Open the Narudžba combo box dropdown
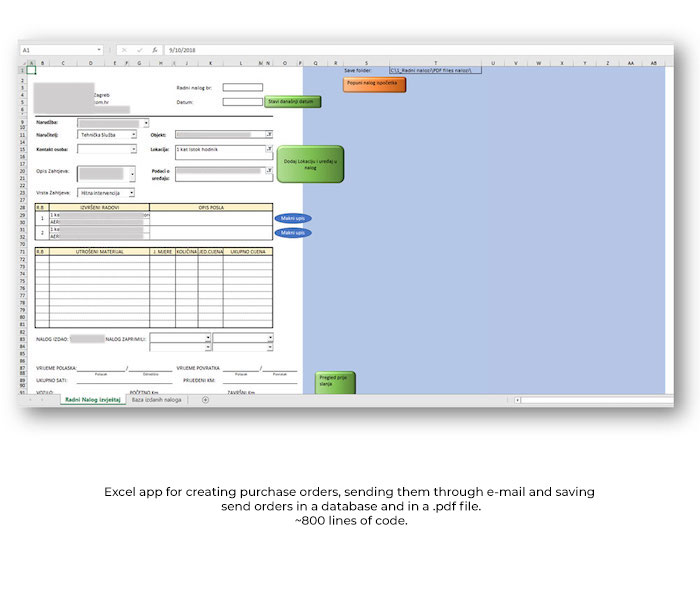700x589 pixels. 146,123
